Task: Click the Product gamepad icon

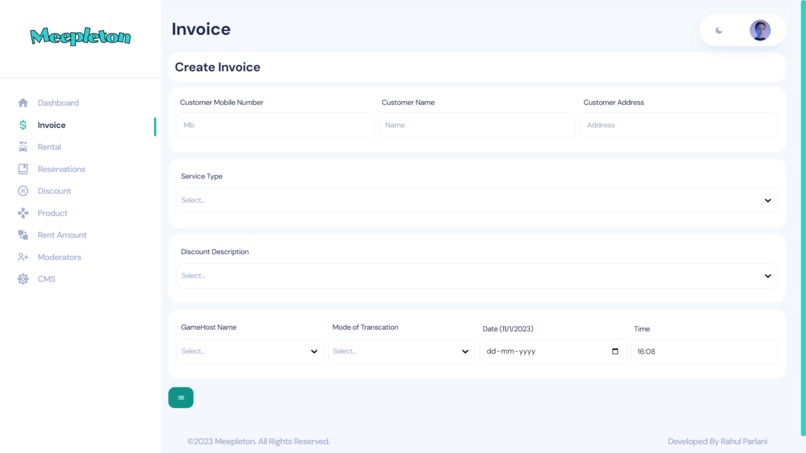Action: point(23,213)
